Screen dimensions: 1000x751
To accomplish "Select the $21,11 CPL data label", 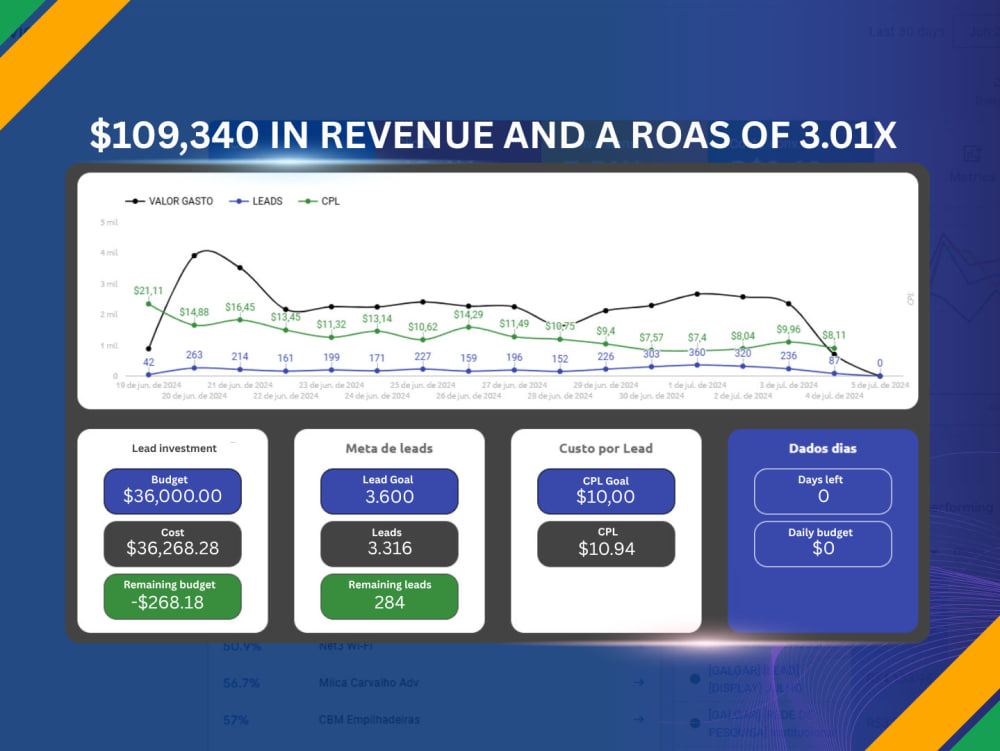I will click(148, 291).
